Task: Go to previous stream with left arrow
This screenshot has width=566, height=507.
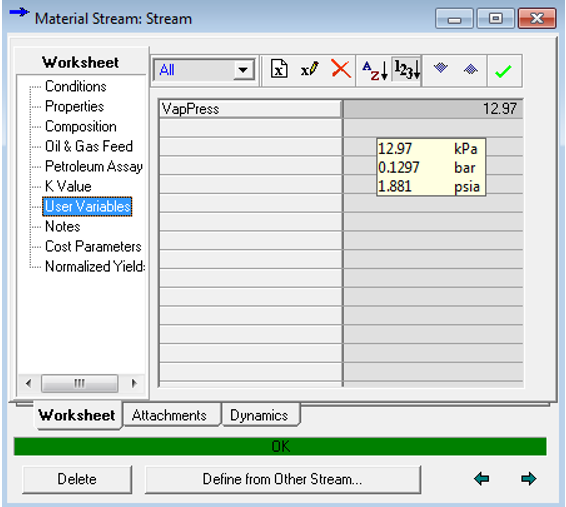Action: [x=481, y=479]
